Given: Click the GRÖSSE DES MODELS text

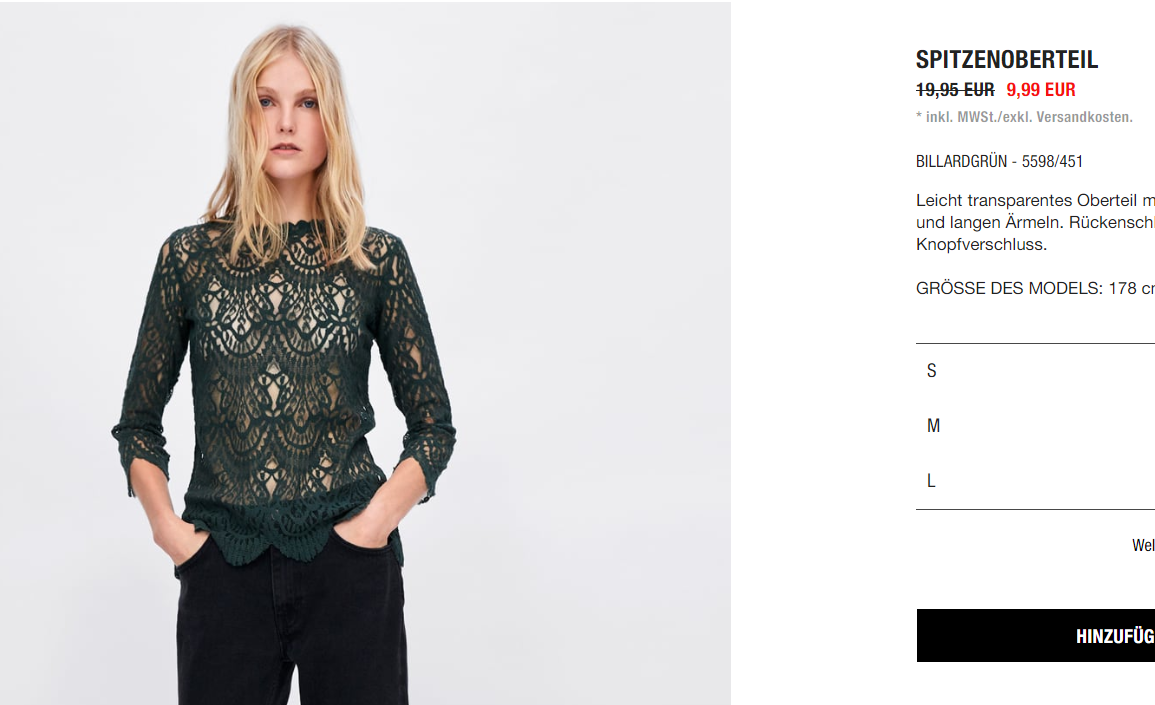Looking at the screenshot, I should point(1009,289).
